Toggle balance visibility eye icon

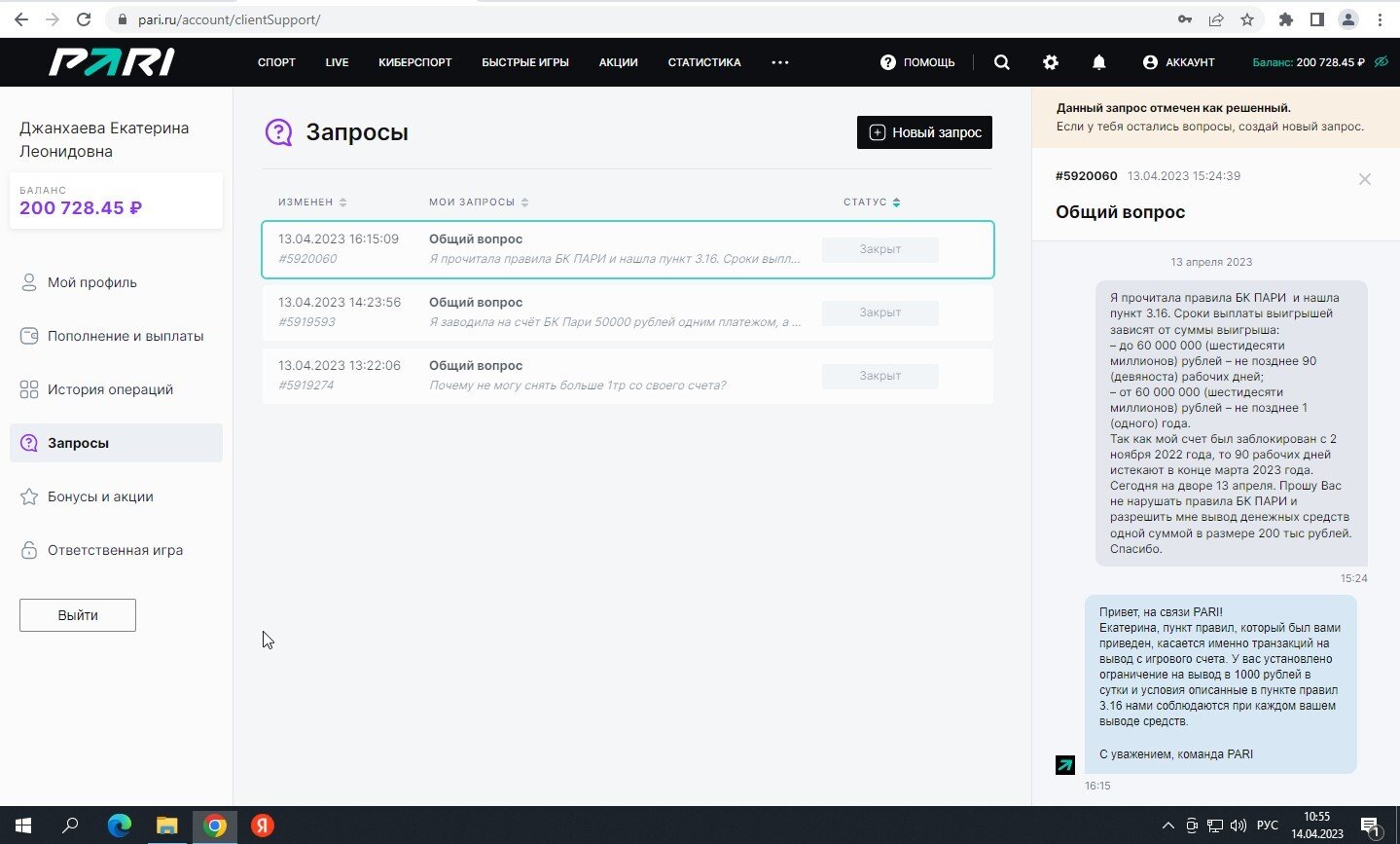1382,62
